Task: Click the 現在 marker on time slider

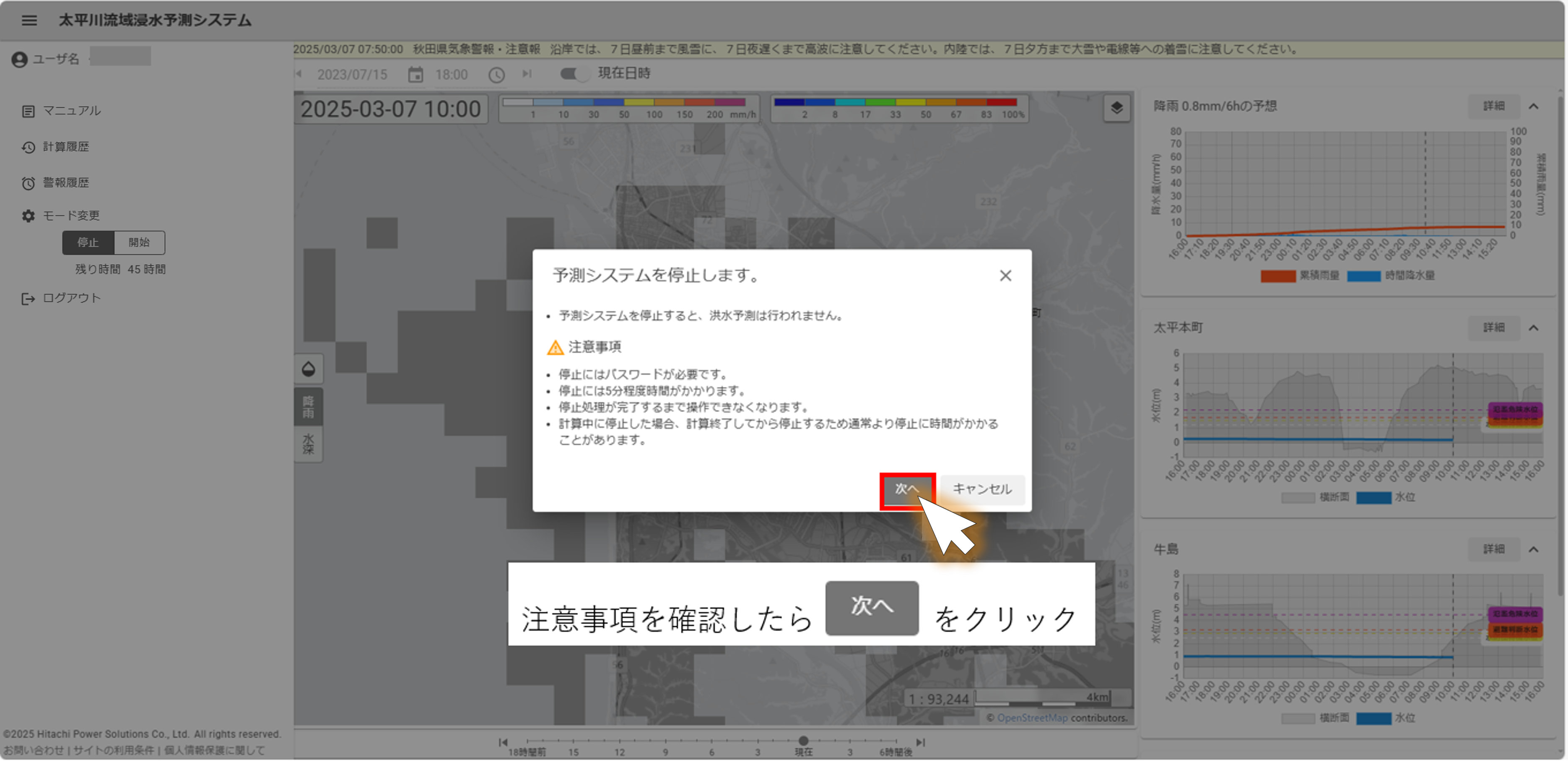Action: (x=803, y=741)
